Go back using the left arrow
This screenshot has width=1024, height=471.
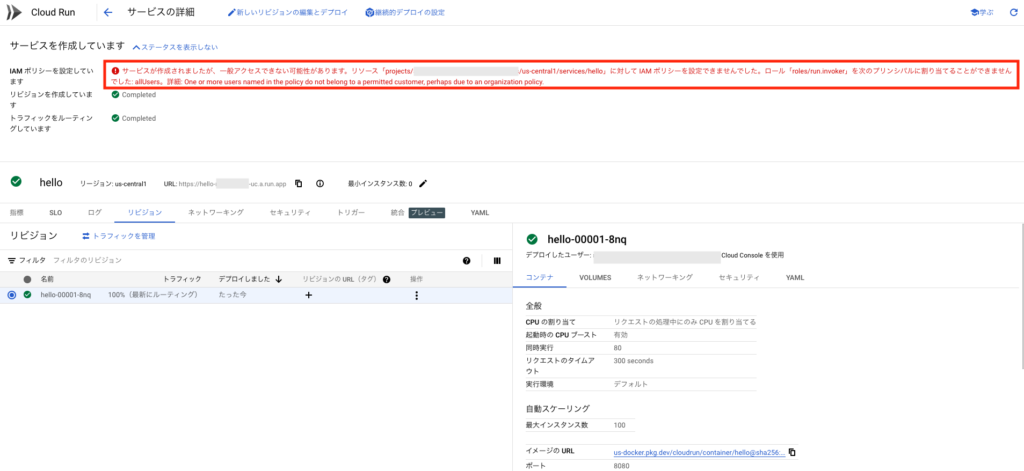coord(108,12)
